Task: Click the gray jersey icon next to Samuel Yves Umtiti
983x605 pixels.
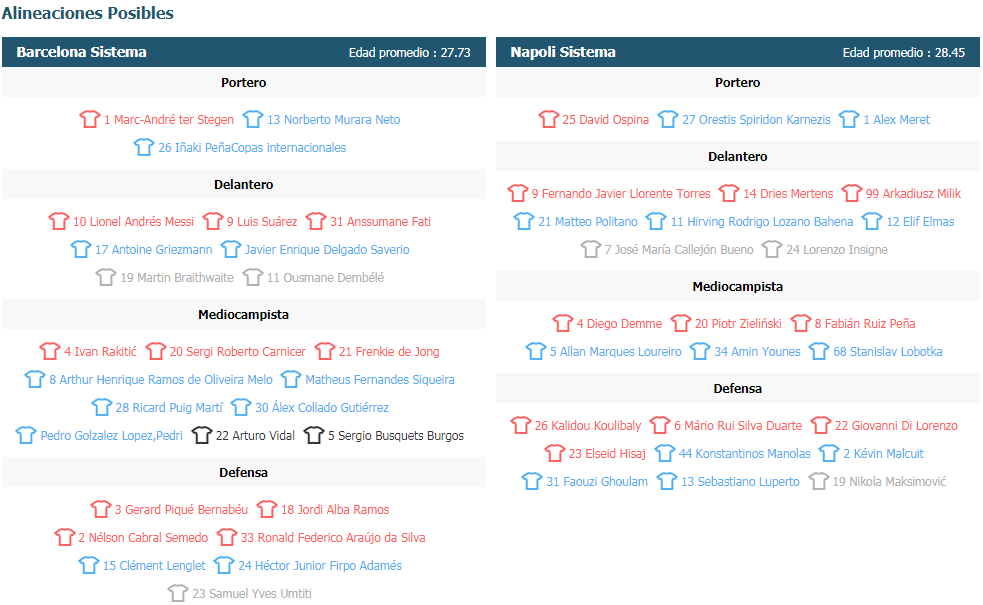Action: pyautogui.click(x=178, y=593)
